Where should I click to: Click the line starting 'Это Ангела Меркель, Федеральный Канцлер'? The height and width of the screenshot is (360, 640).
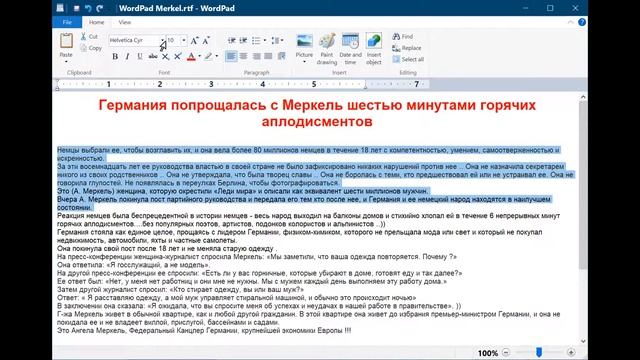(204, 331)
